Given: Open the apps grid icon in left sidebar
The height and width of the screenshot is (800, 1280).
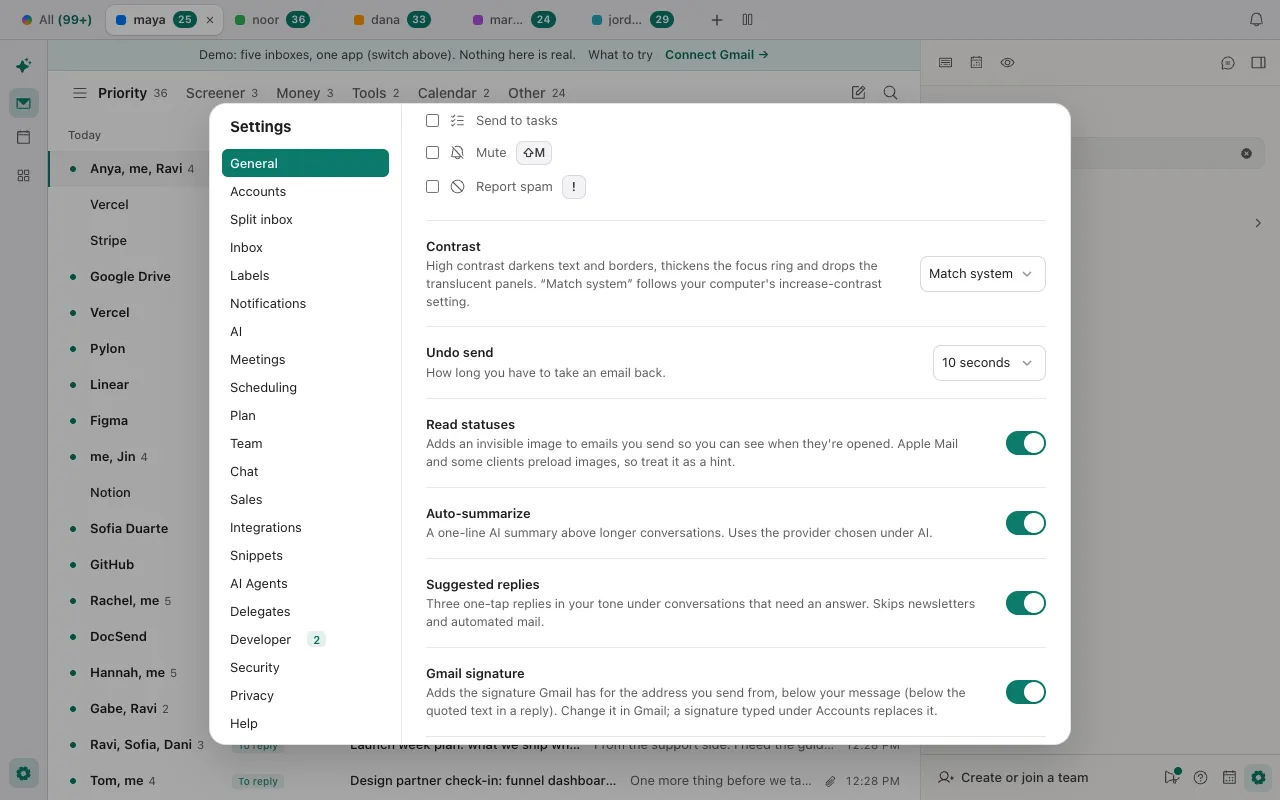Looking at the screenshot, I should 24,175.
